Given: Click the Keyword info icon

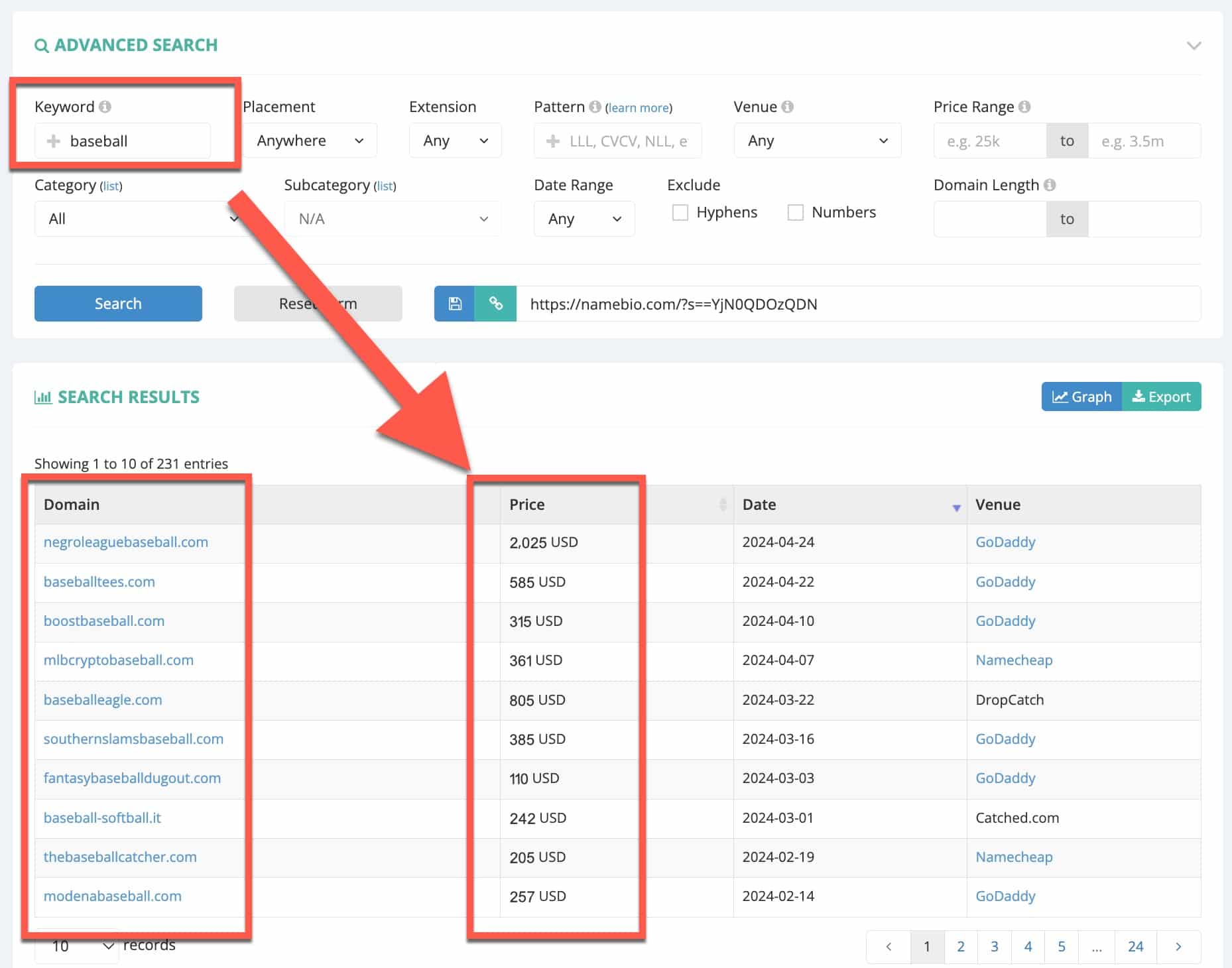Looking at the screenshot, I should (x=105, y=107).
